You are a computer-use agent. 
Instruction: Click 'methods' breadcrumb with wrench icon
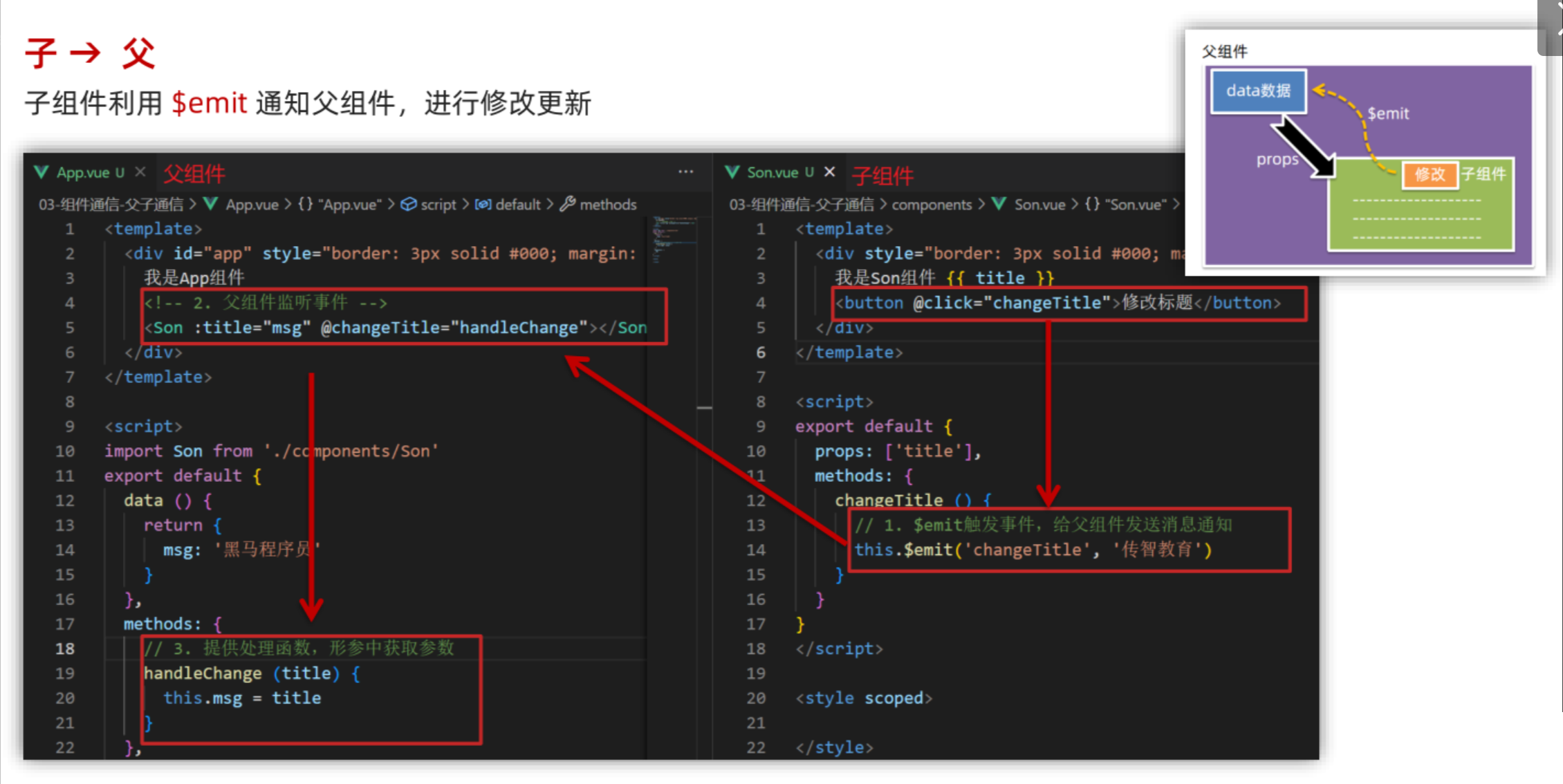[598, 205]
